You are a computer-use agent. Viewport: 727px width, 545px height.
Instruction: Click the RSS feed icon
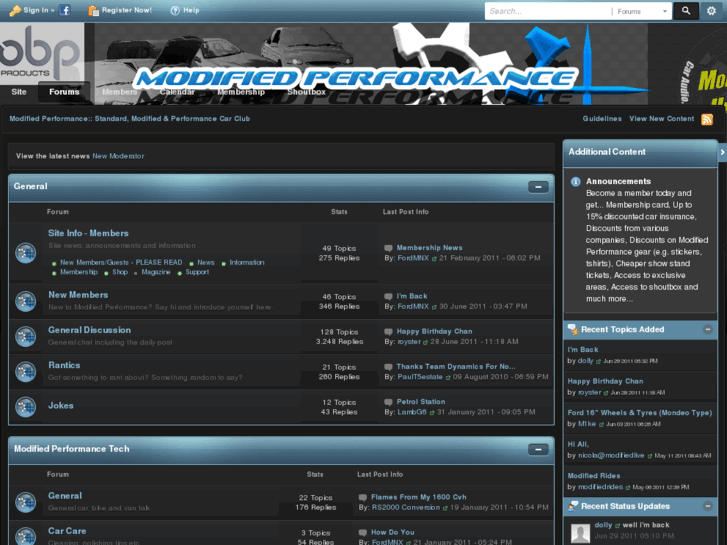tap(707, 119)
